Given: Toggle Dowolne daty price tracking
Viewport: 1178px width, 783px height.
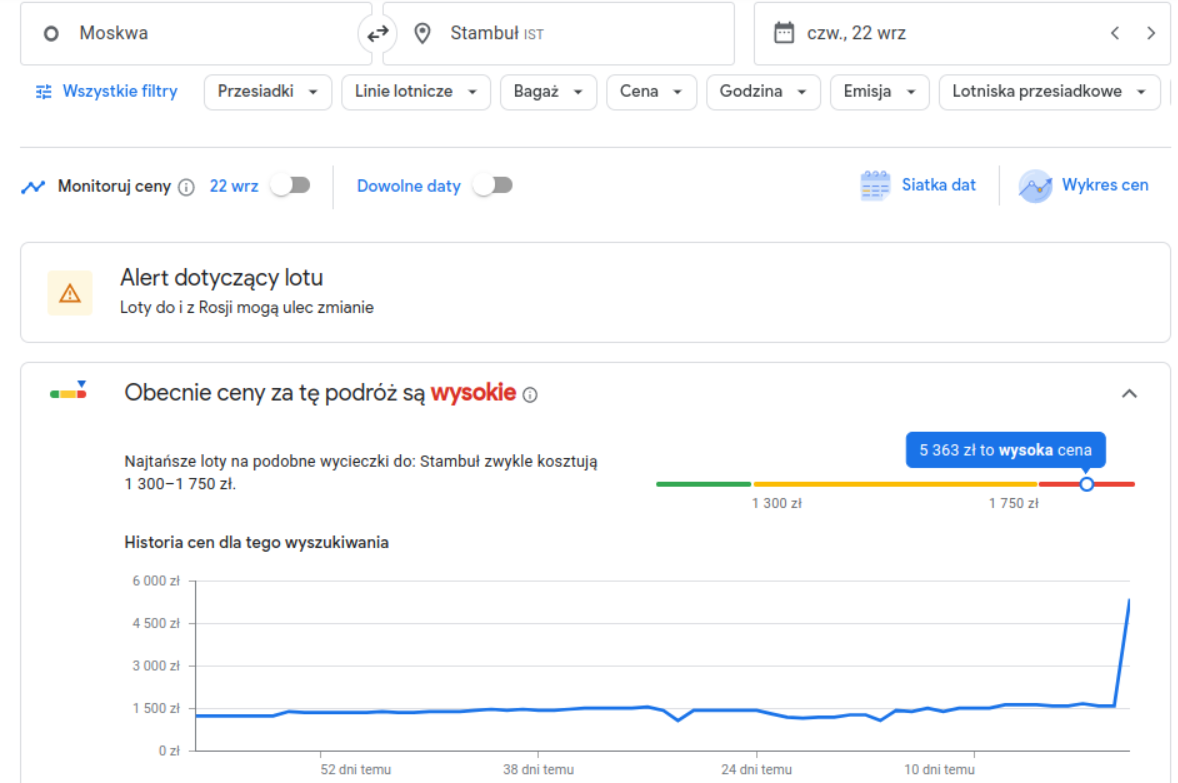Looking at the screenshot, I should [x=494, y=186].
